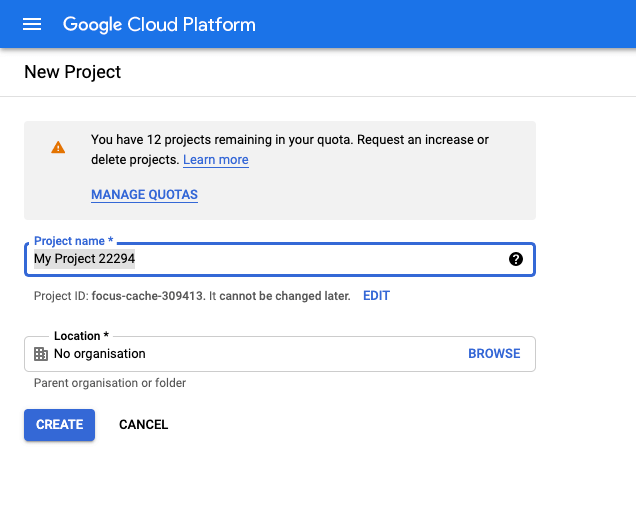This screenshot has width=636, height=530.
Task: Click the Project name help icon
Action: click(x=516, y=259)
